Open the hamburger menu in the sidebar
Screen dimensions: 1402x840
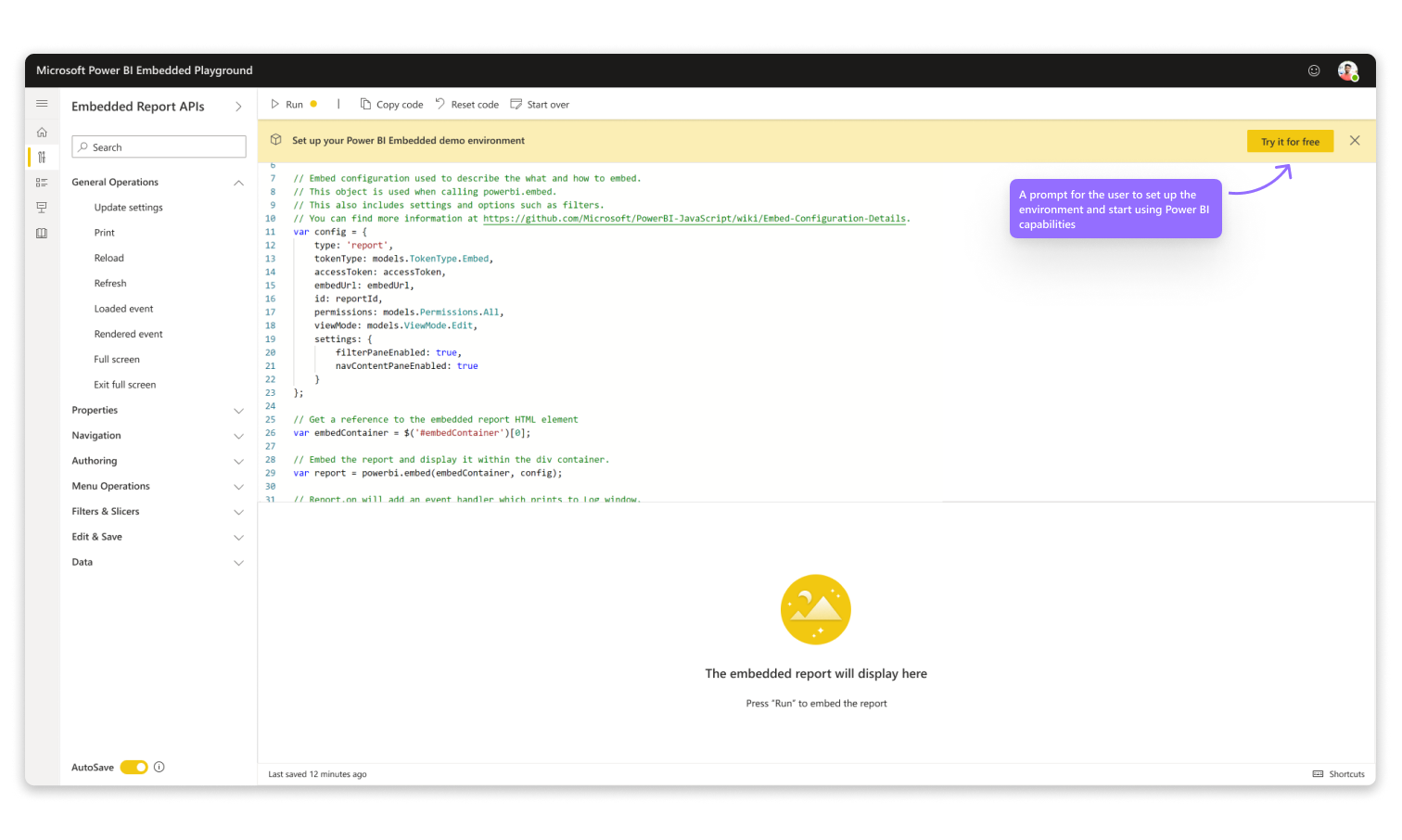[42, 104]
